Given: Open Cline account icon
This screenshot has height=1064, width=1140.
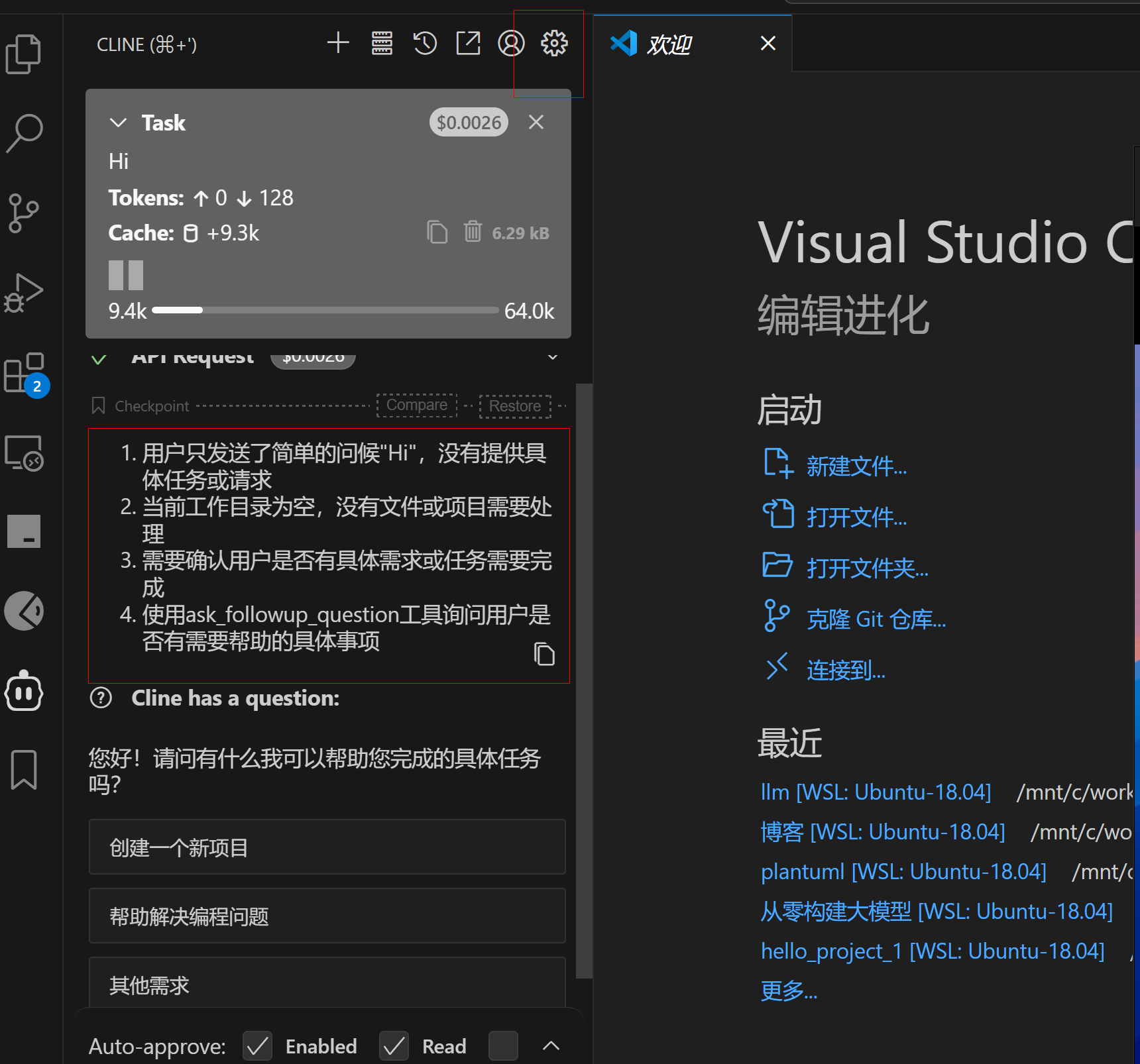Looking at the screenshot, I should click(x=511, y=43).
